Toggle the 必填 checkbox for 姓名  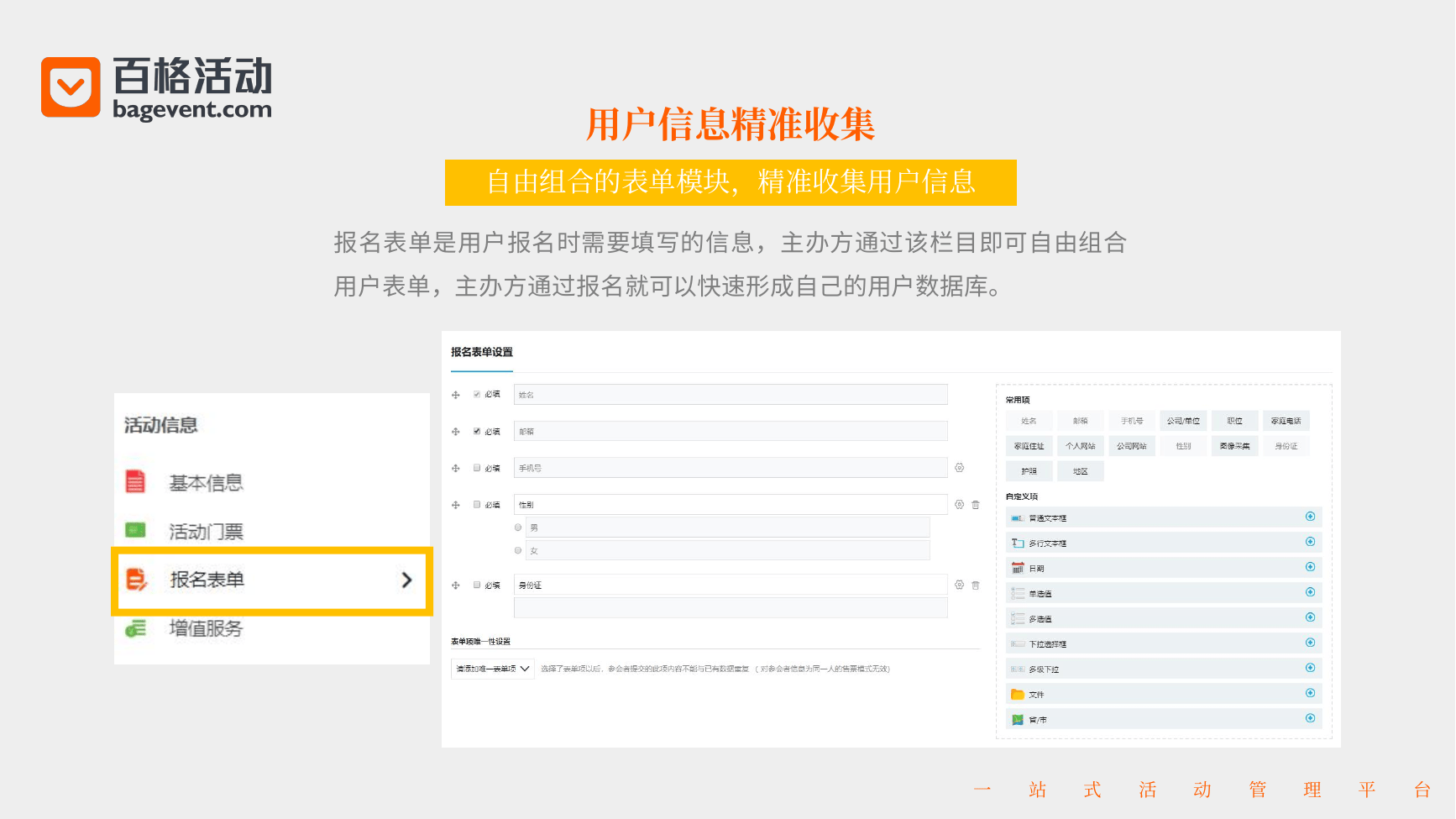(477, 394)
